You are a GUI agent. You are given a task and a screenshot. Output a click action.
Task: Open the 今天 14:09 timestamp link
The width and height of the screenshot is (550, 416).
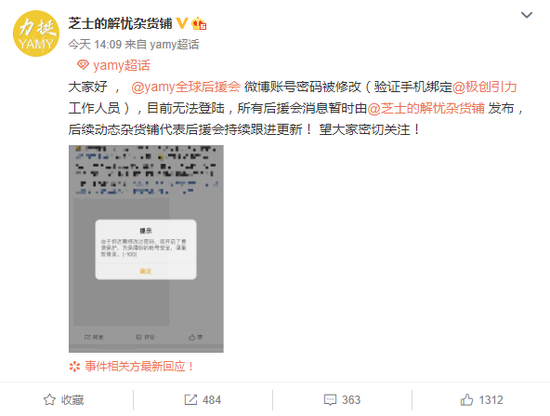(x=95, y=45)
